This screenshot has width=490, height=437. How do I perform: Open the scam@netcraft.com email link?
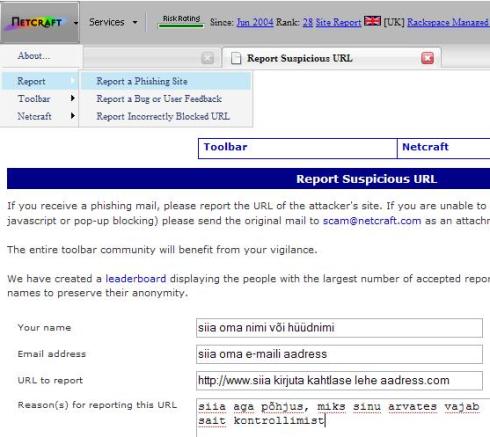tap(372, 221)
